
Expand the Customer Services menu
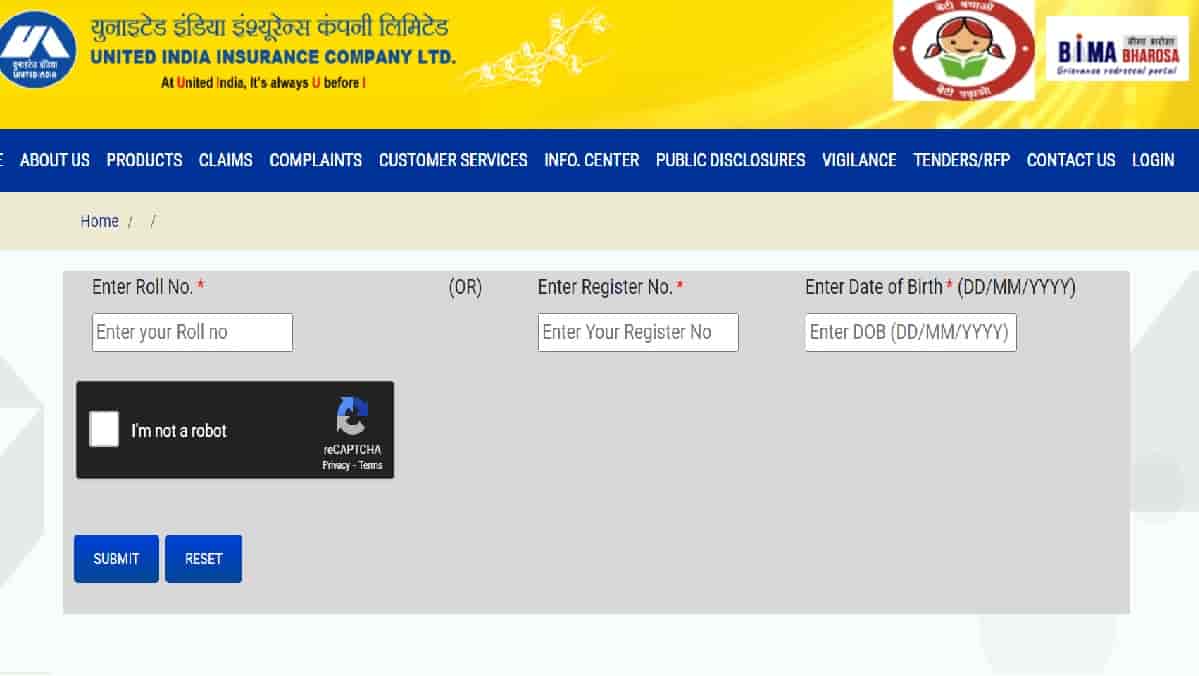point(452,160)
